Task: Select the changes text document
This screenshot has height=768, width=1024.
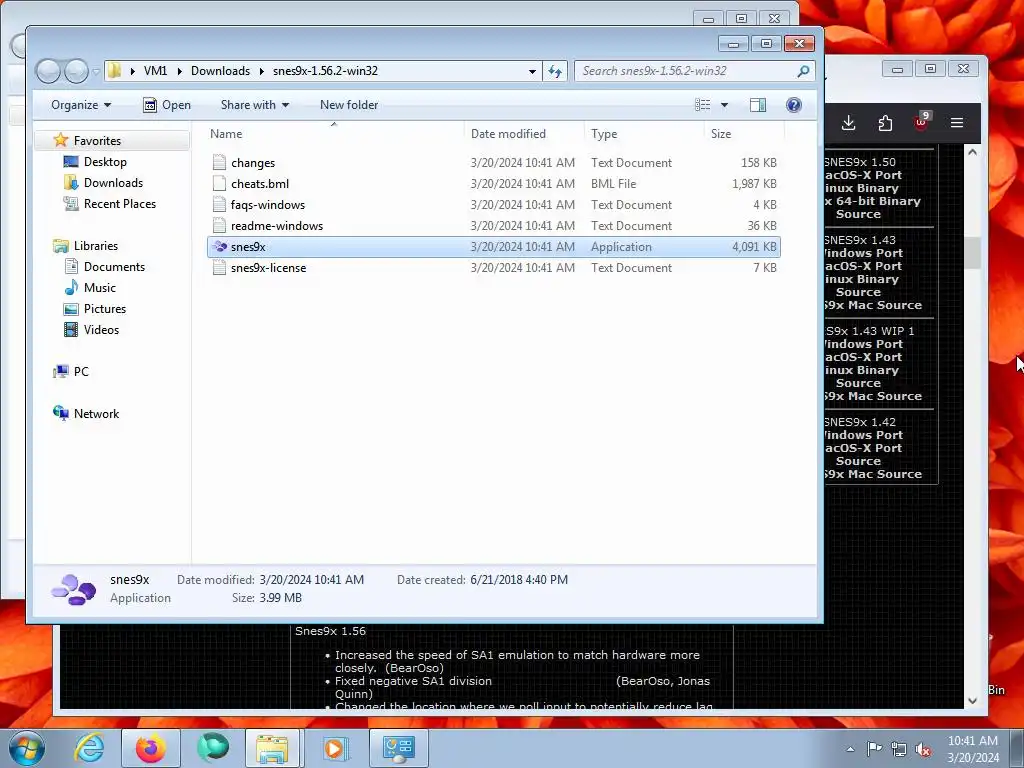Action: click(x=252, y=163)
